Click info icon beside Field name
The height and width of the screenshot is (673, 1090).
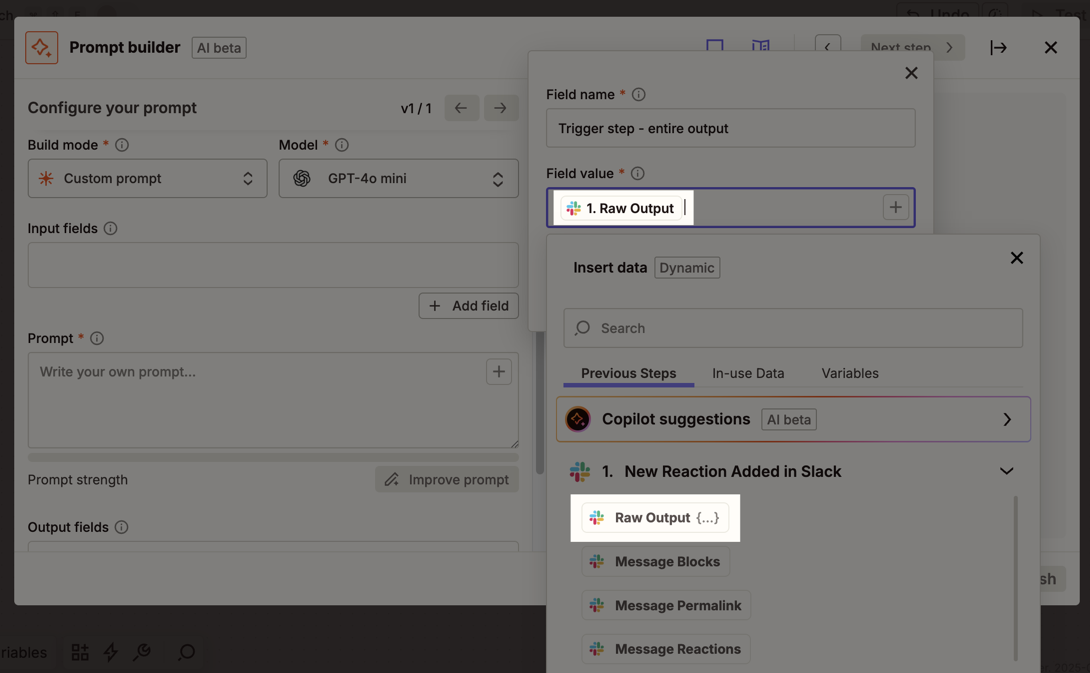click(638, 94)
